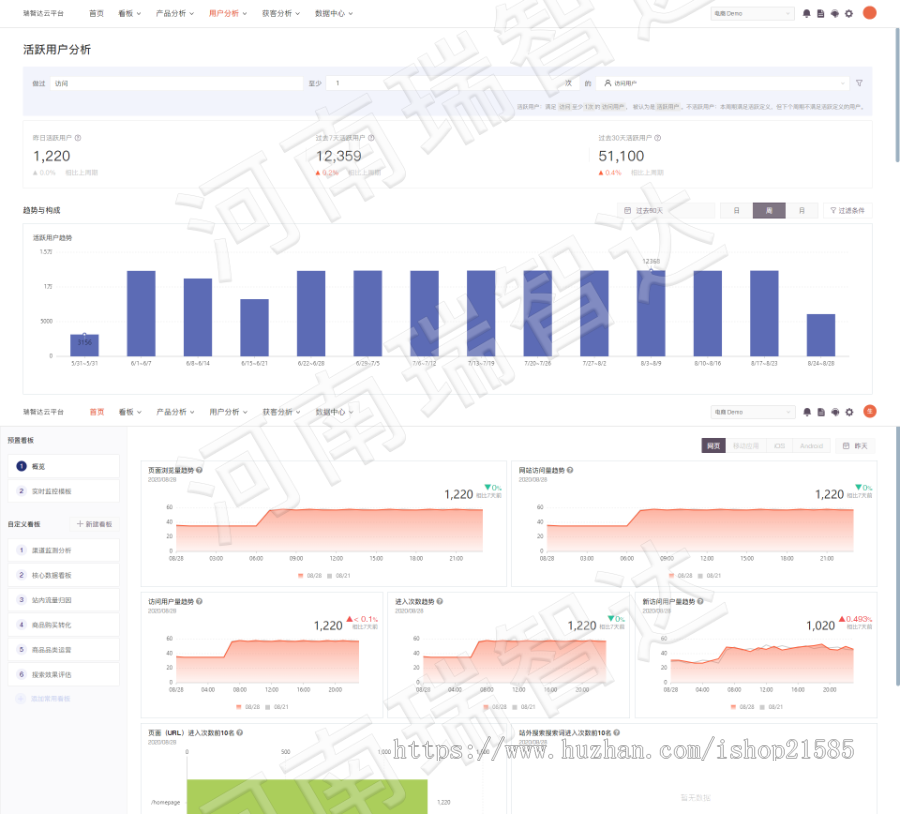Click help icon beside 页面浏览量趋势

click(199, 470)
